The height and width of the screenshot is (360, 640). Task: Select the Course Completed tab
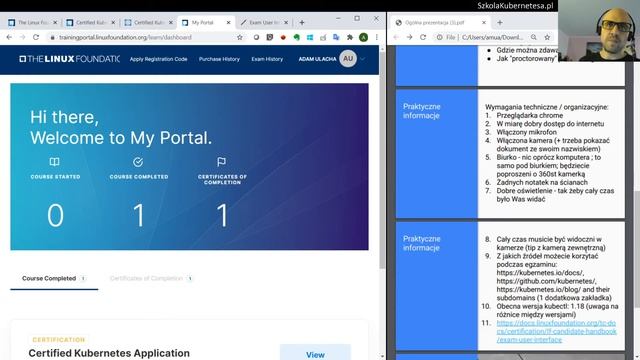click(54, 278)
